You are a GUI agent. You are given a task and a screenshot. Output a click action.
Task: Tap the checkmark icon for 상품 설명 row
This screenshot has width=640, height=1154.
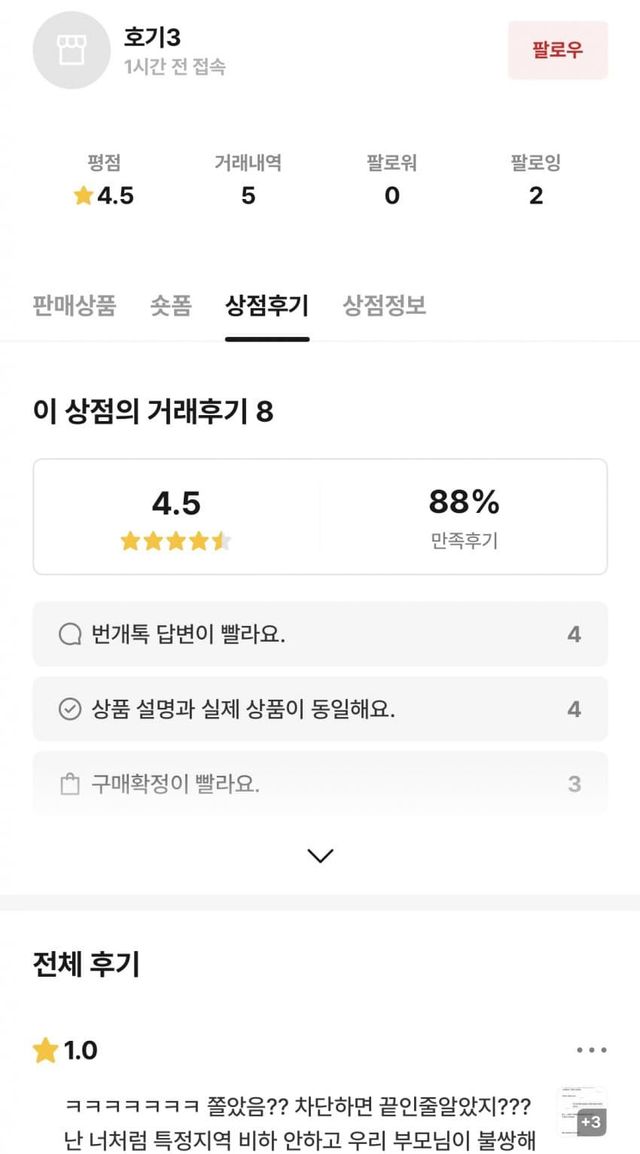click(70, 709)
